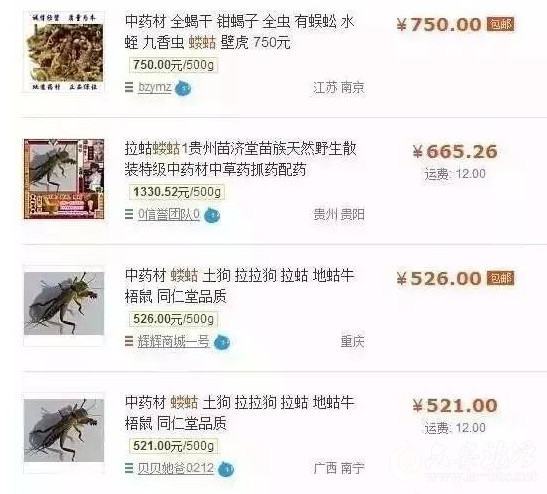Viewport: 547px width, 494px height.
Task: Visit the 贝贝她爸0212 seller page
Action: (x=175, y=468)
